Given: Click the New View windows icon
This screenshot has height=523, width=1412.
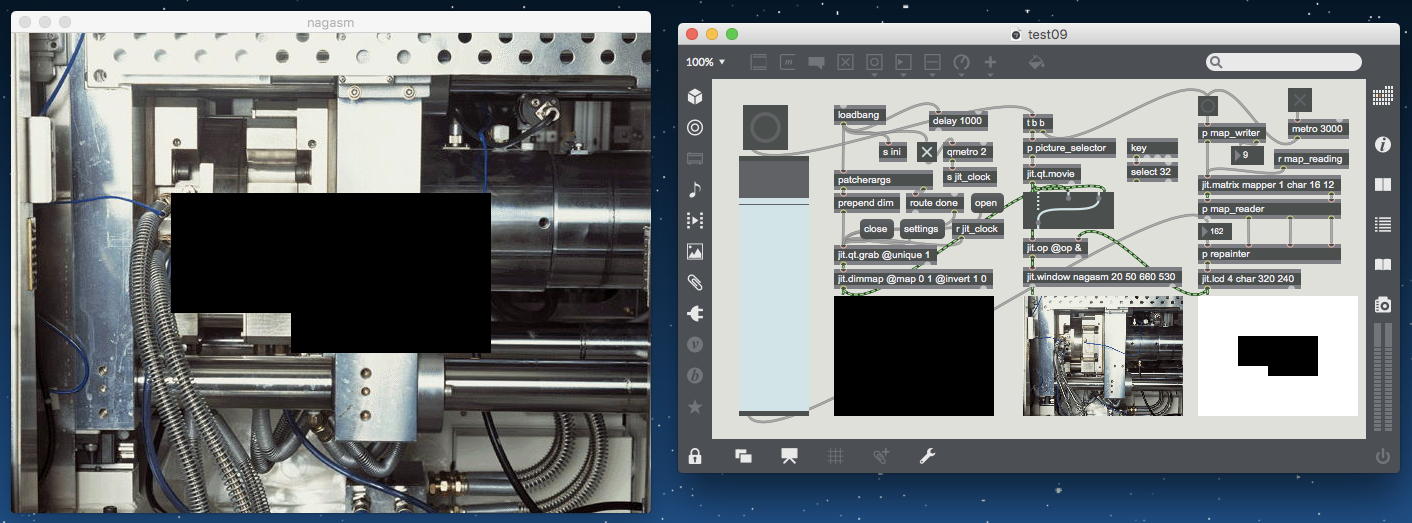Looking at the screenshot, I should click(743, 456).
